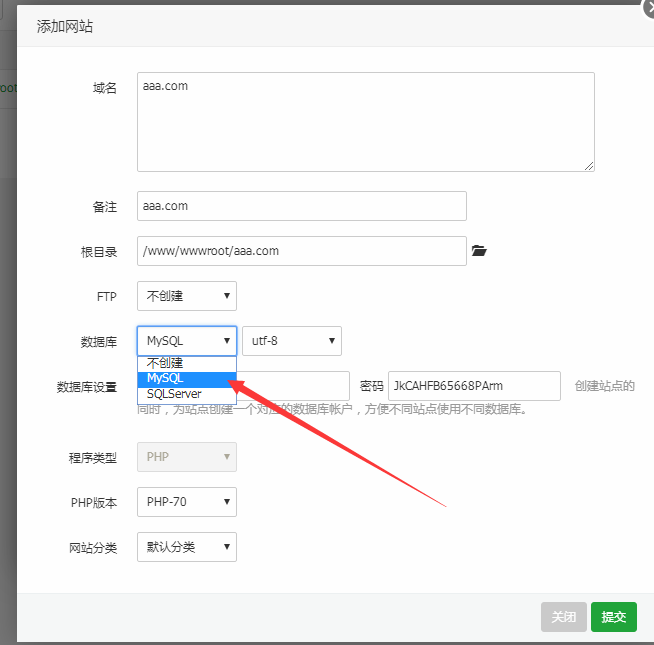Click the 密码 label
The width and height of the screenshot is (654, 645).
point(372,386)
